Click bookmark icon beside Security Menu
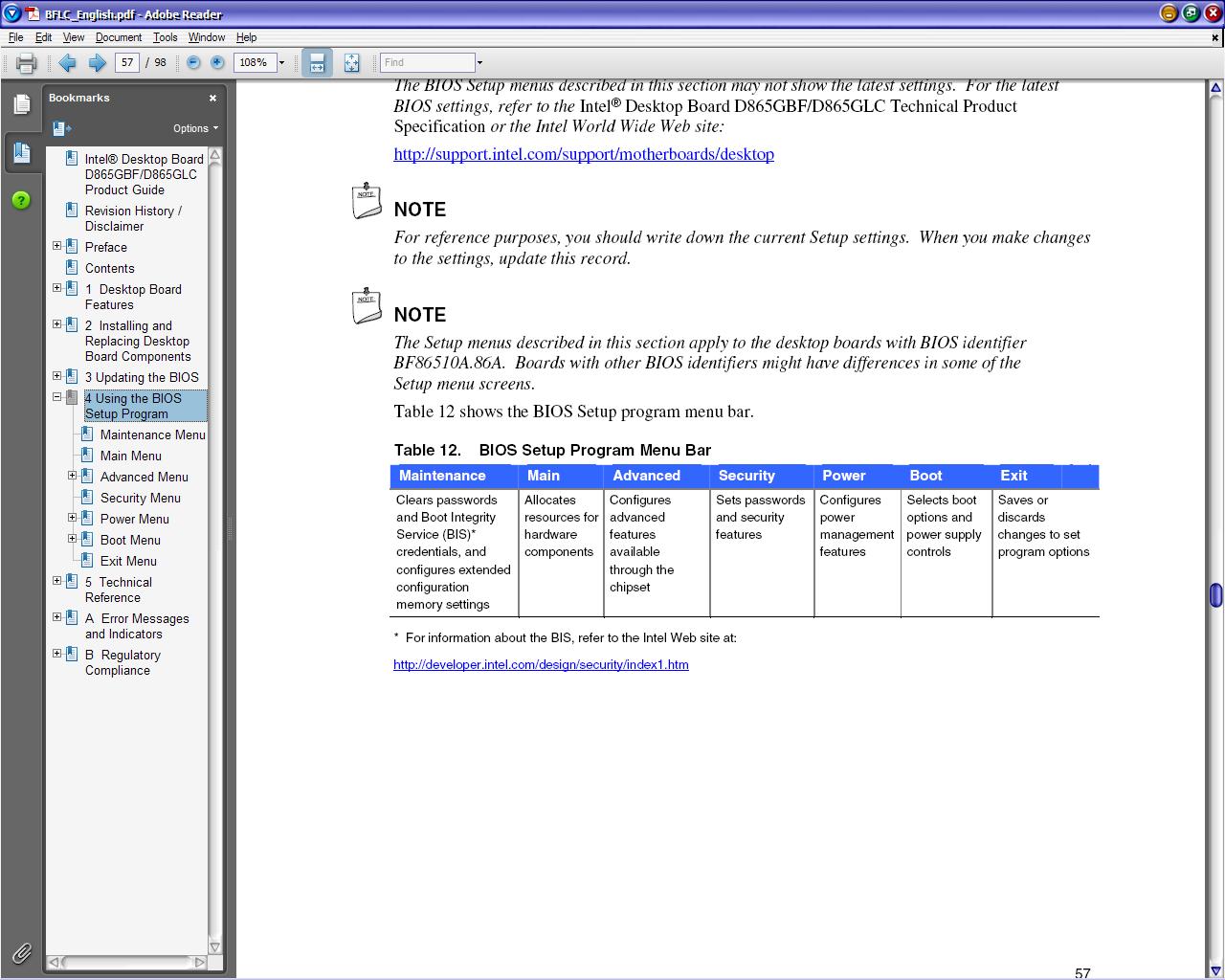Screen dimensions: 1225x980 click(x=87, y=498)
